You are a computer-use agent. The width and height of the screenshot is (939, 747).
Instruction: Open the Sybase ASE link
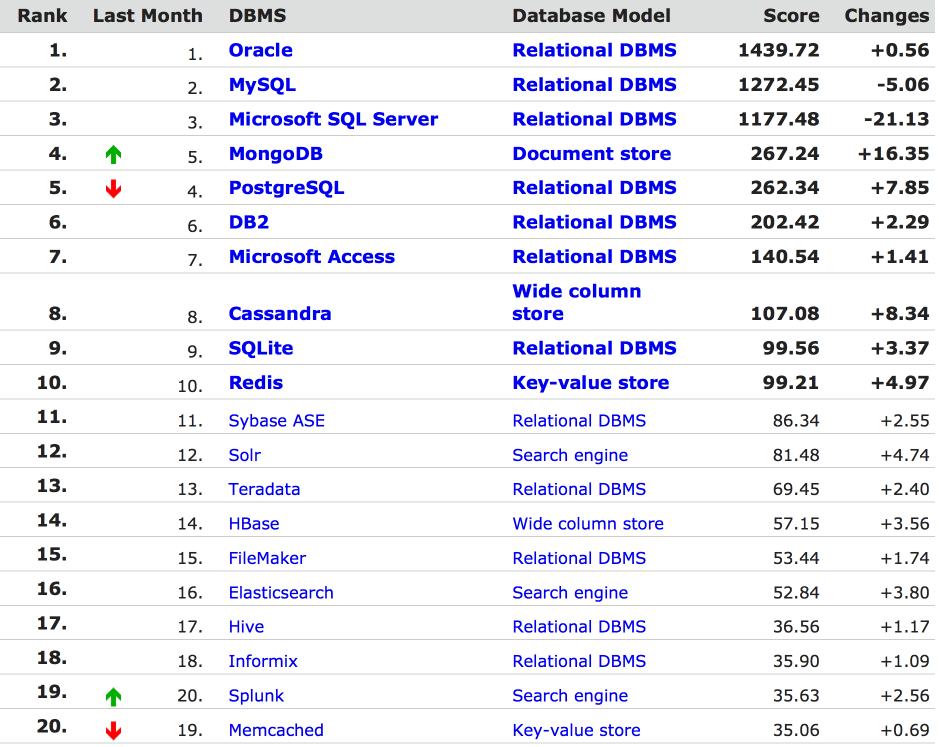(276, 421)
